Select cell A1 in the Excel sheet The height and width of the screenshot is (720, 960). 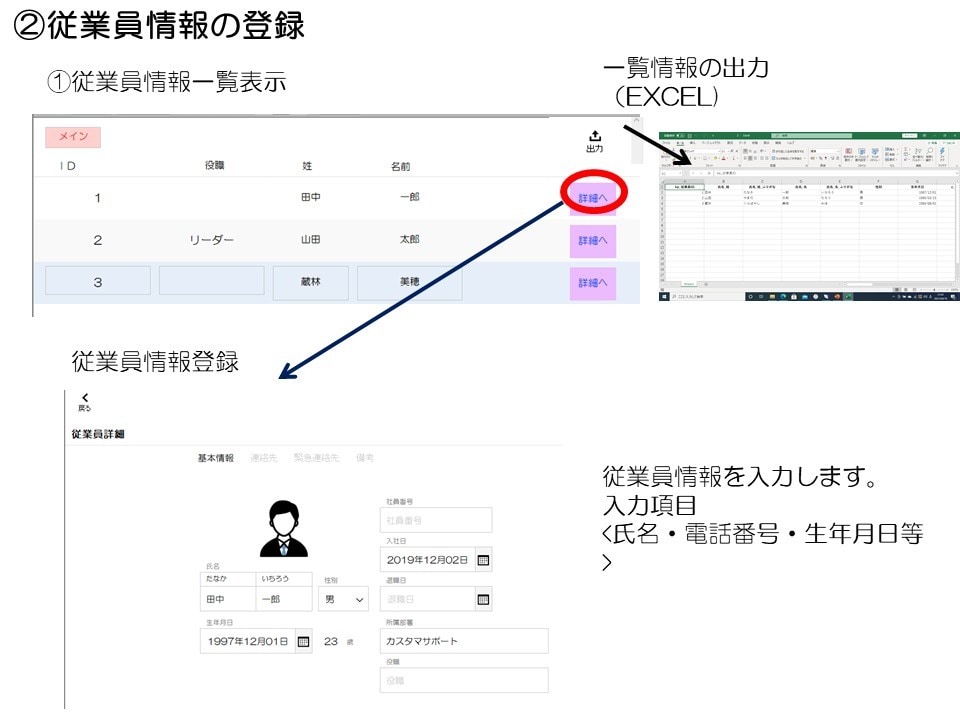684,187
